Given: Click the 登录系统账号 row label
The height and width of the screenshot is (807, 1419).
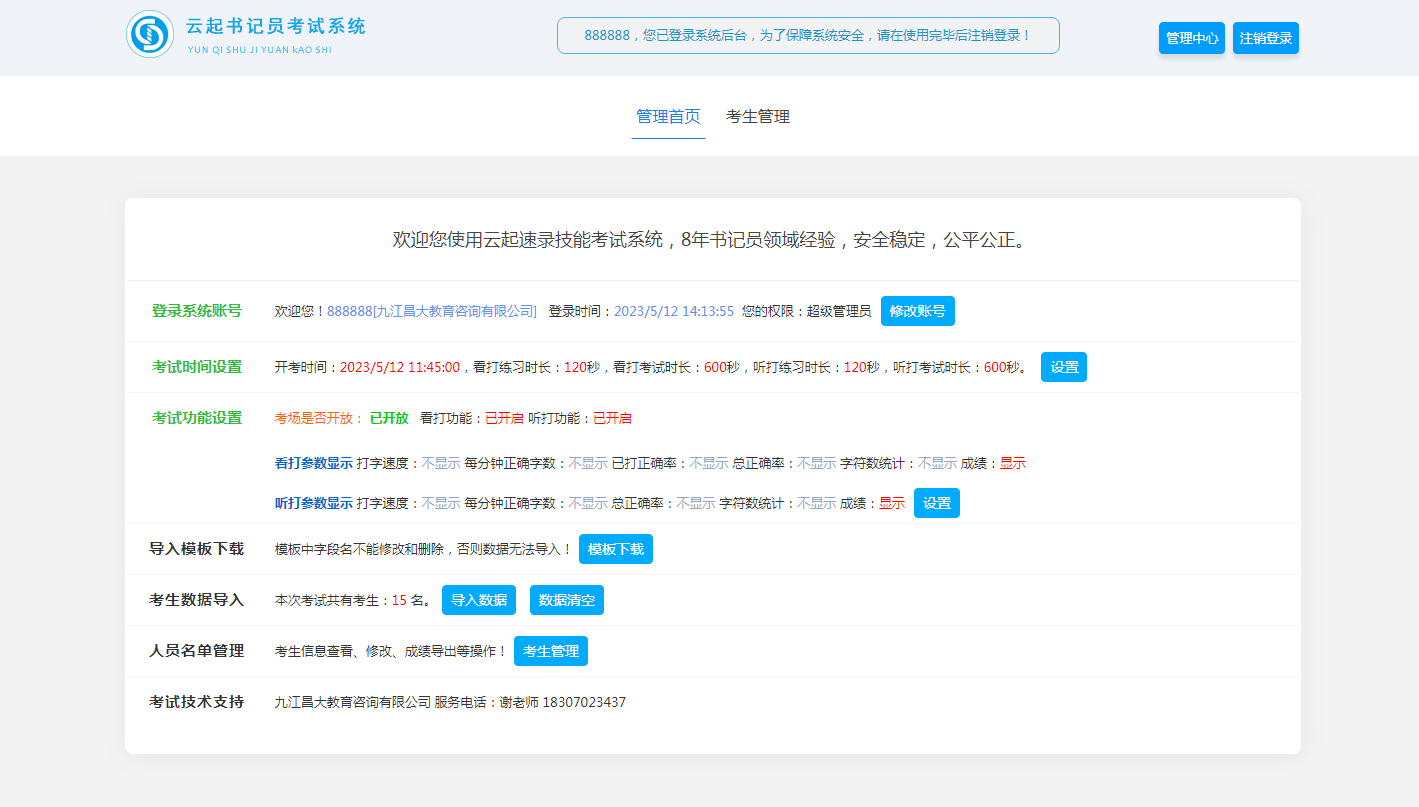Looking at the screenshot, I should pos(197,311).
